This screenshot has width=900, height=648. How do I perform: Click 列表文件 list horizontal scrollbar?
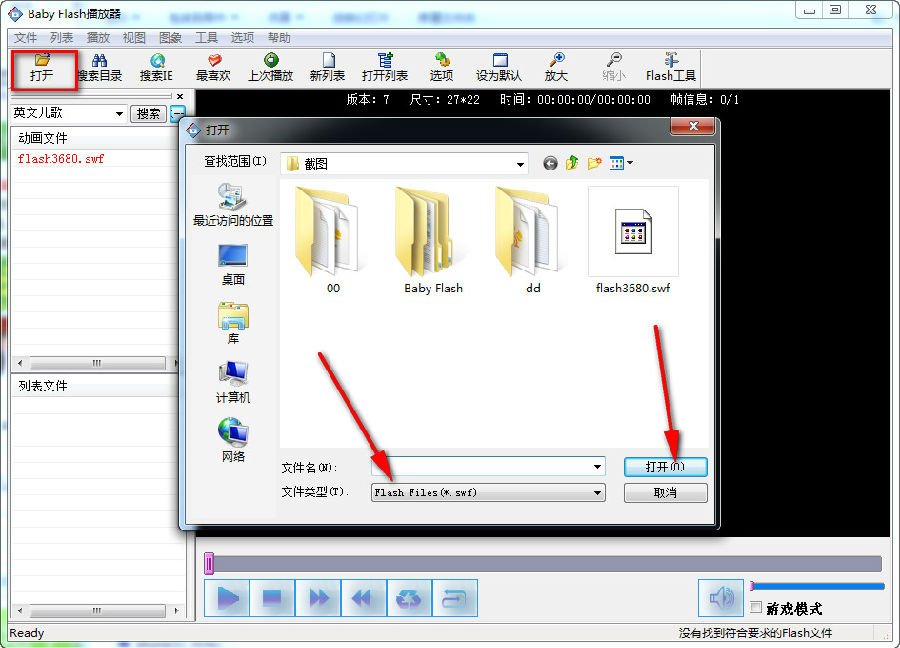pos(97,610)
